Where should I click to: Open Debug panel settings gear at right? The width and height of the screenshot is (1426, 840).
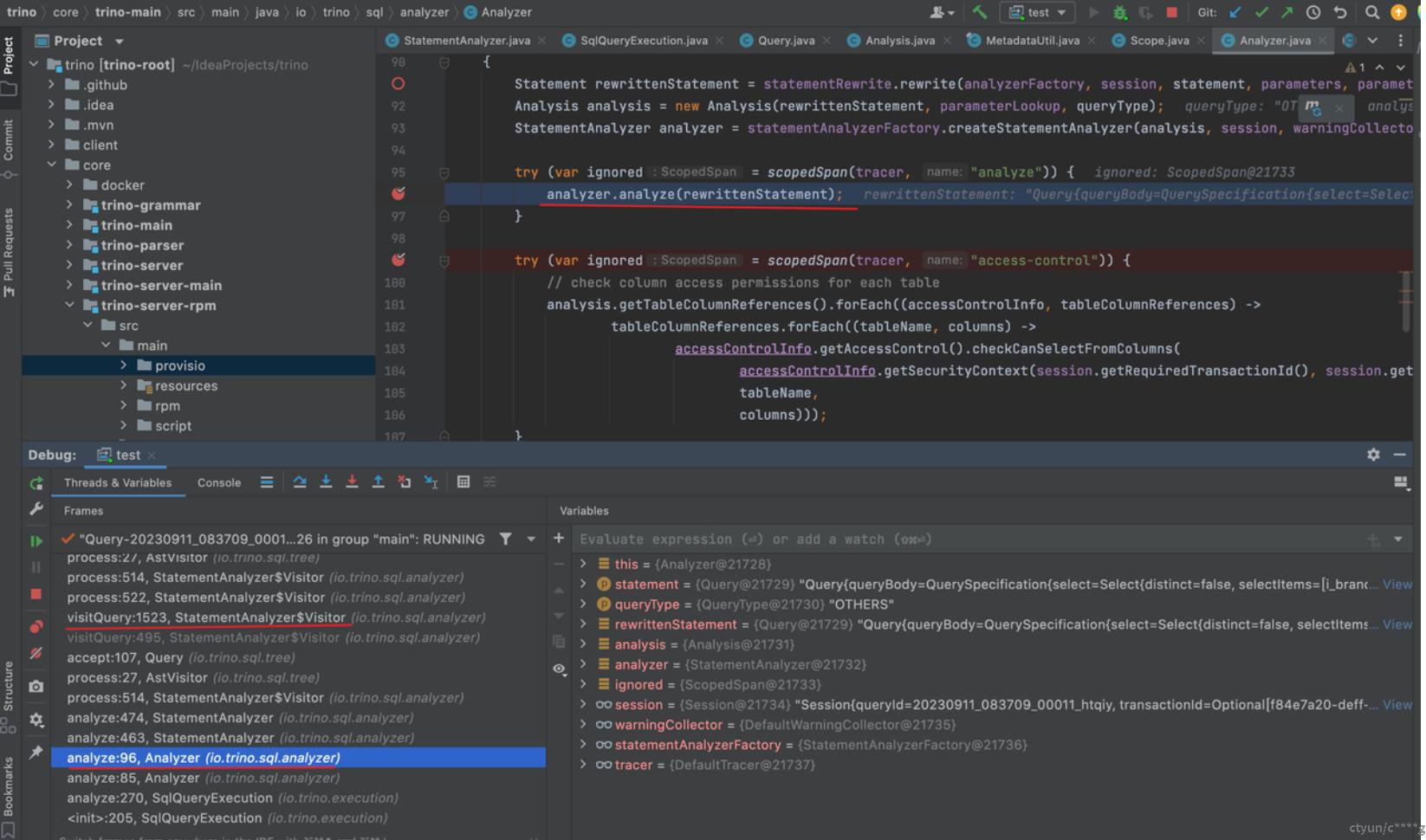(1373, 455)
